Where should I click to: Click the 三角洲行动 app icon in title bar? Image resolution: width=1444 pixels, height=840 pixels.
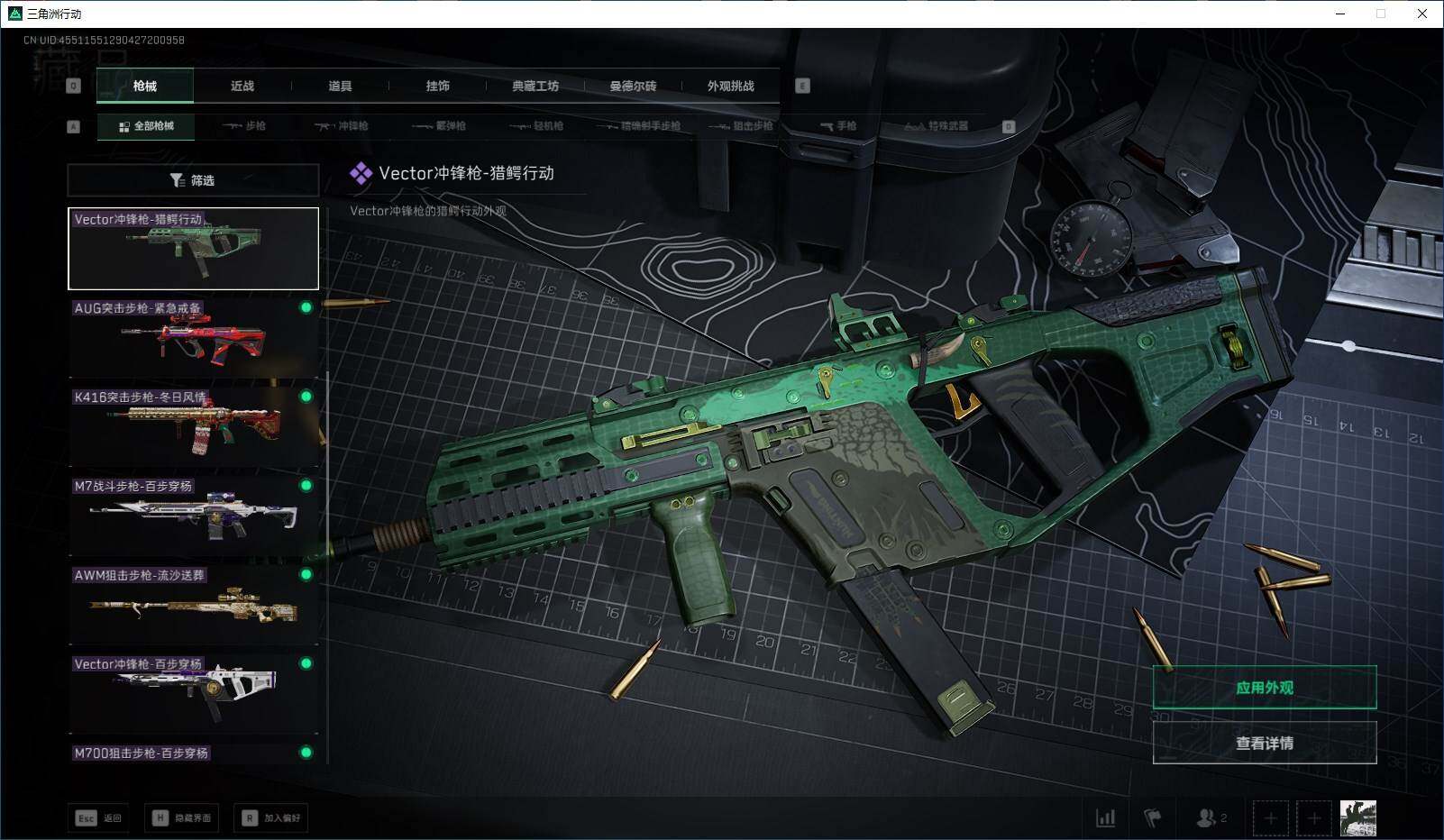click(14, 14)
